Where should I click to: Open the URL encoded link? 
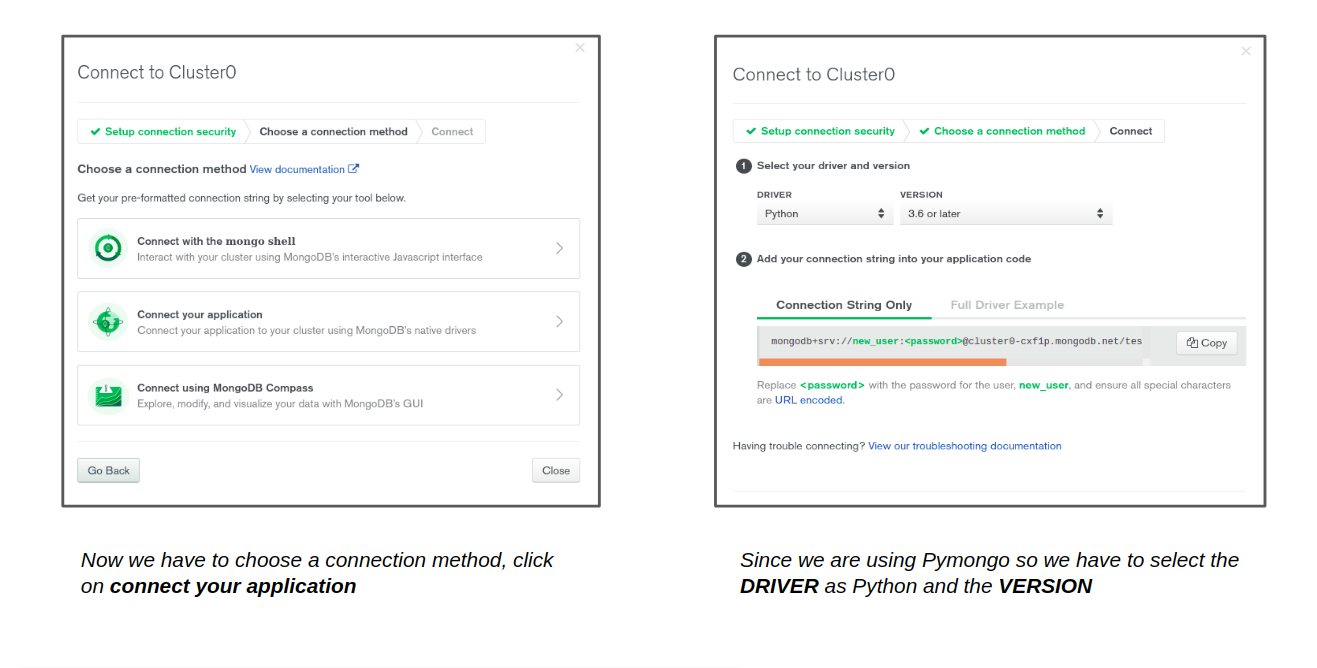point(809,400)
